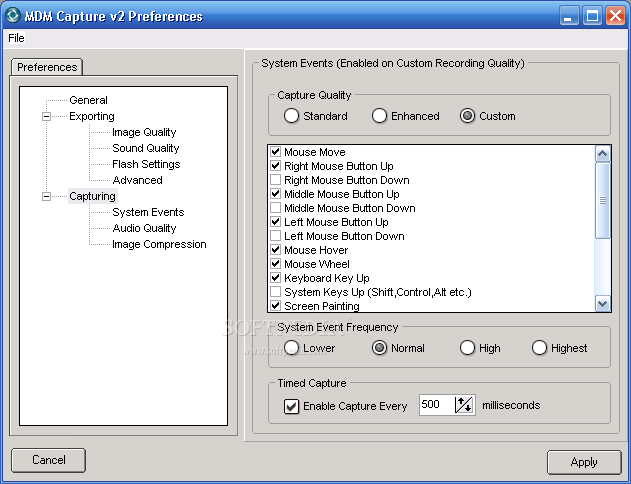
Task: Uncheck Middle Mouse Button Up
Action: [275, 194]
